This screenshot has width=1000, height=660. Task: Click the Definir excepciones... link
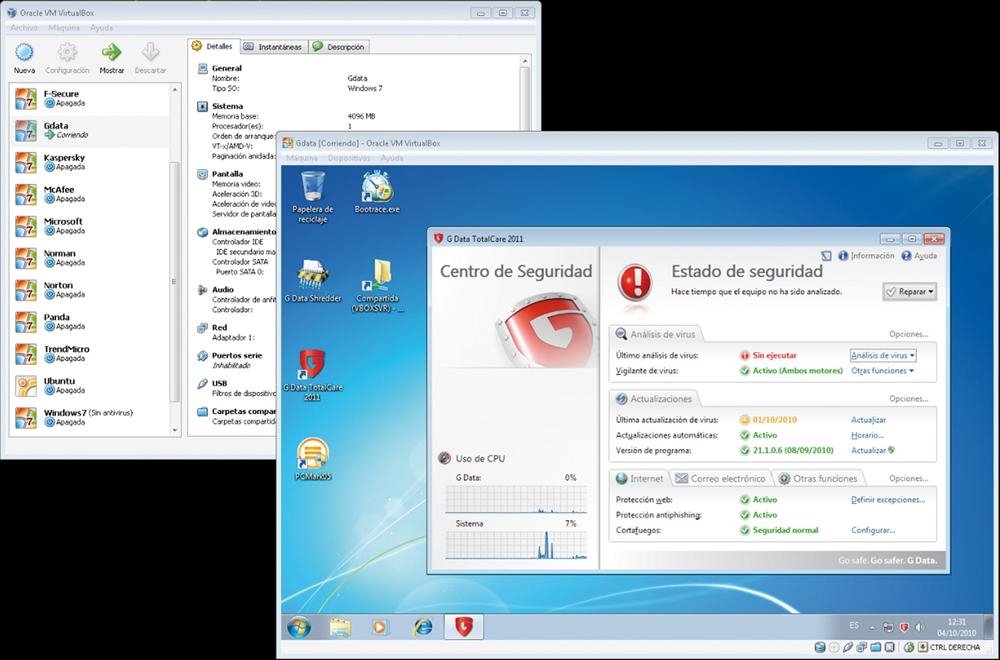[x=888, y=499]
